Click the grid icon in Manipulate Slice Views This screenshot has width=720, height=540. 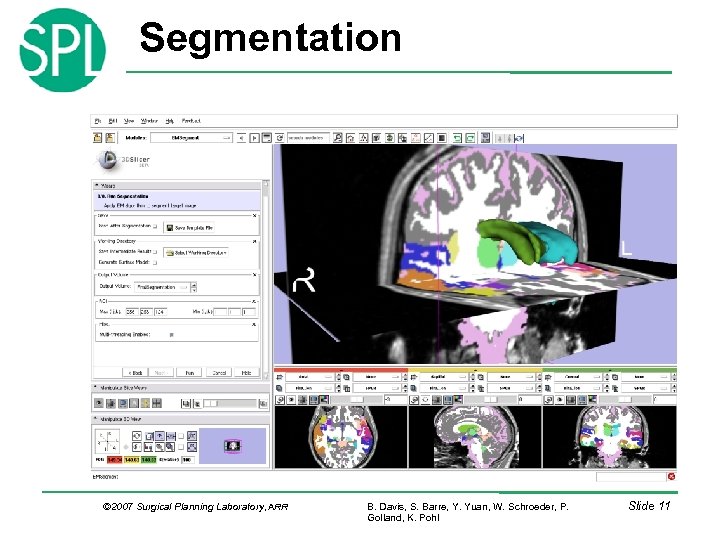pyautogui.click(x=157, y=403)
